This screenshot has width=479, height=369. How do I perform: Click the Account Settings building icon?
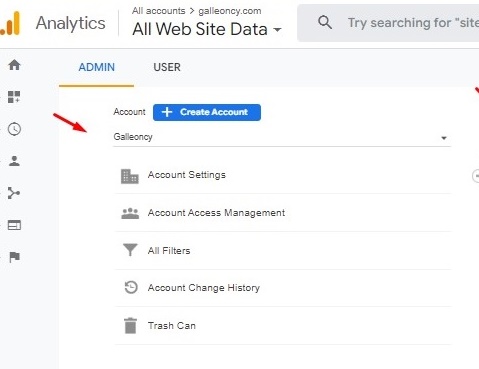point(130,176)
